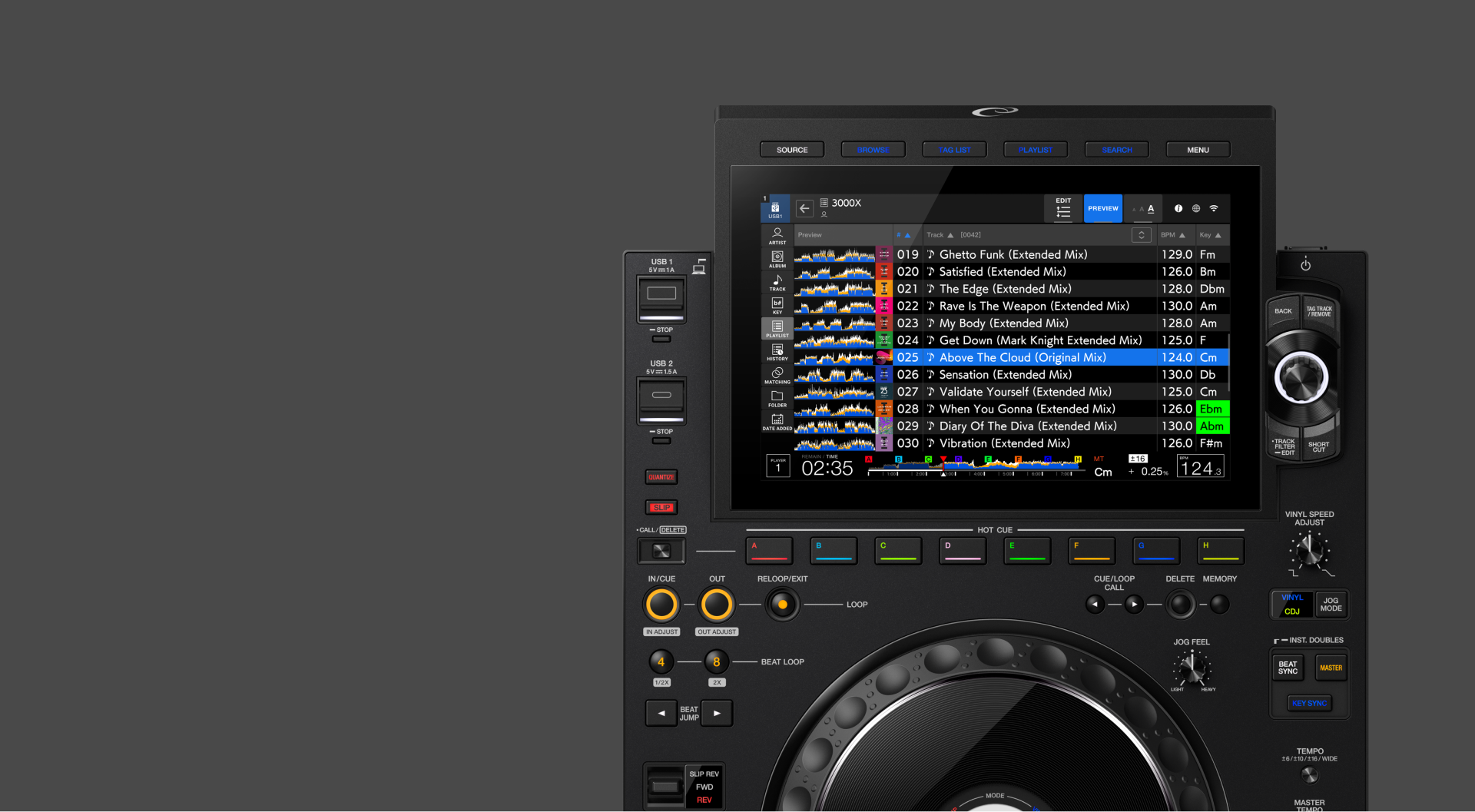Open the BROWSE screen
The width and height of the screenshot is (1475, 812).
[x=873, y=150]
